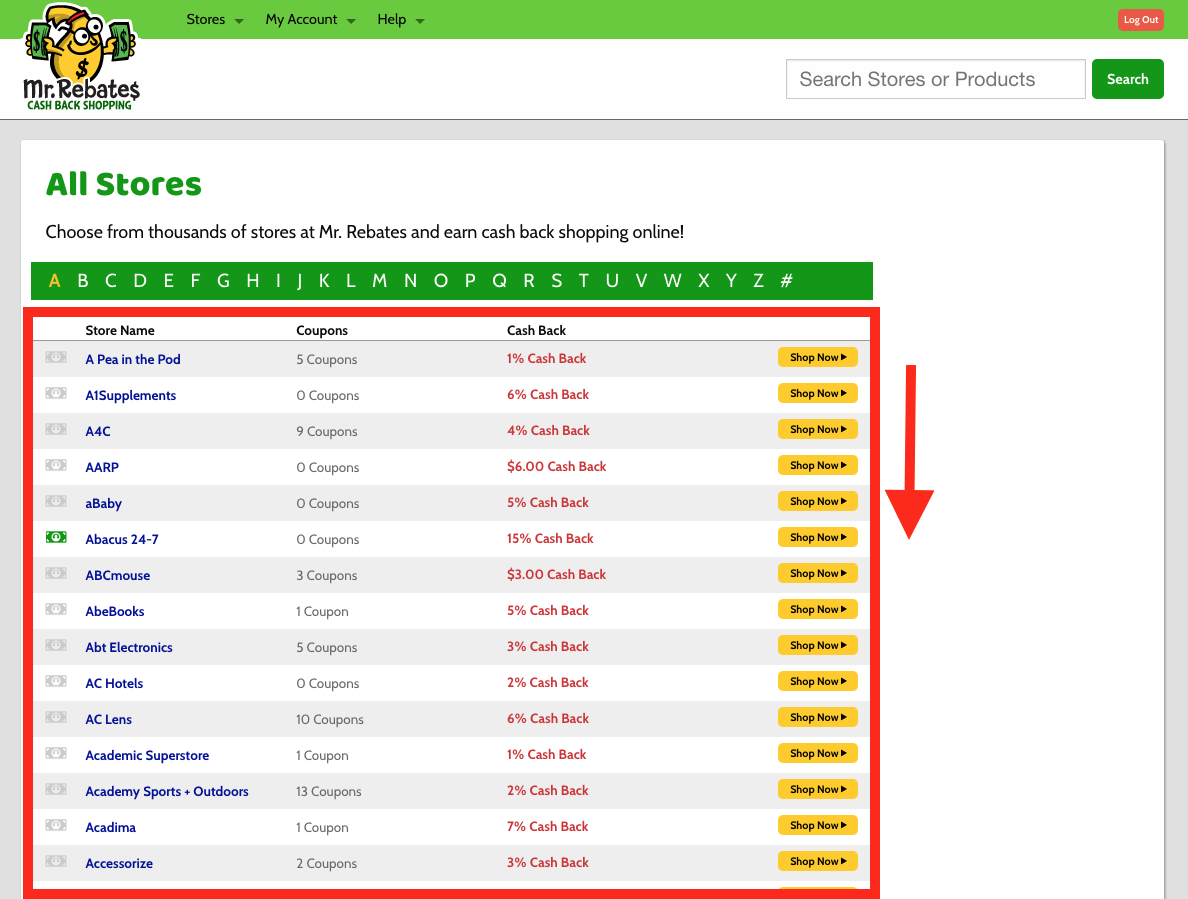The width and height of the screenshot is (1188, 899).
Task: Click the Mr. Rebates logo
Action: tap(81, 57)
